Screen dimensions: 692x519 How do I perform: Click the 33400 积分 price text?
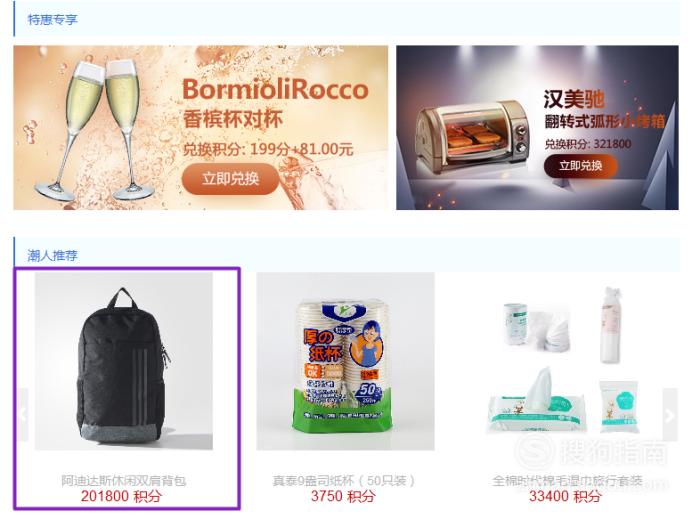click(565, 496)
